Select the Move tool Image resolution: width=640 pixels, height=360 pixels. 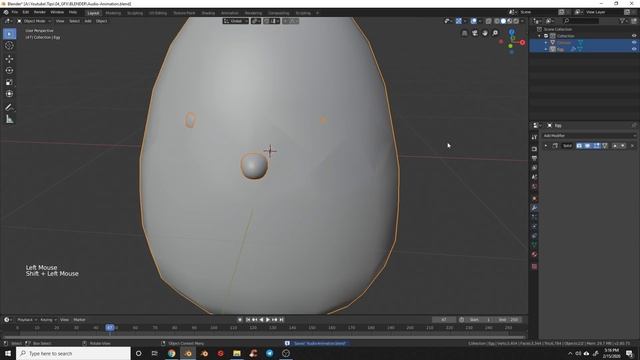(9, 59)
